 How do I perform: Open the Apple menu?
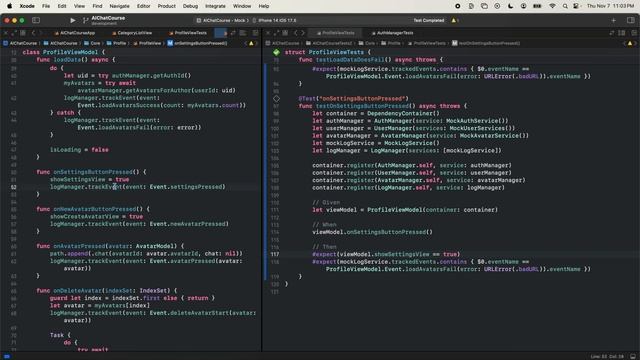pos(9,6)
